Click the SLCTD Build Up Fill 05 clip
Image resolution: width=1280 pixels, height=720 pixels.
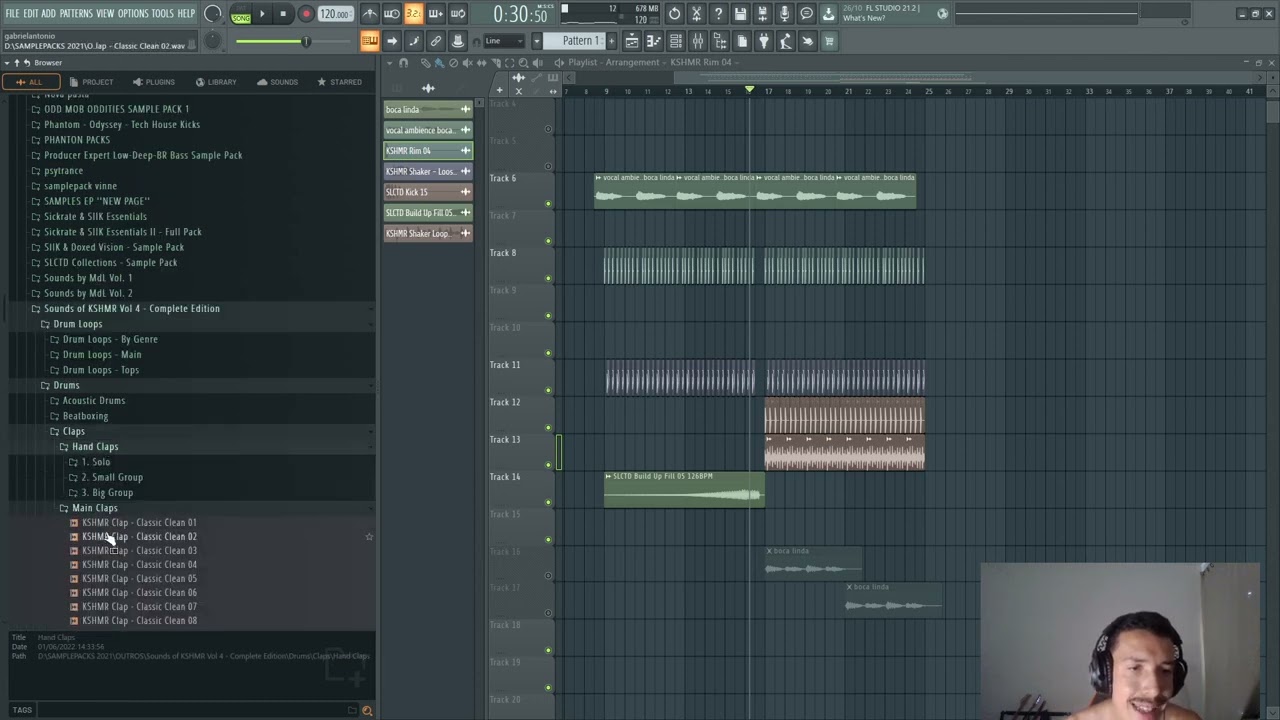point(684,489)
